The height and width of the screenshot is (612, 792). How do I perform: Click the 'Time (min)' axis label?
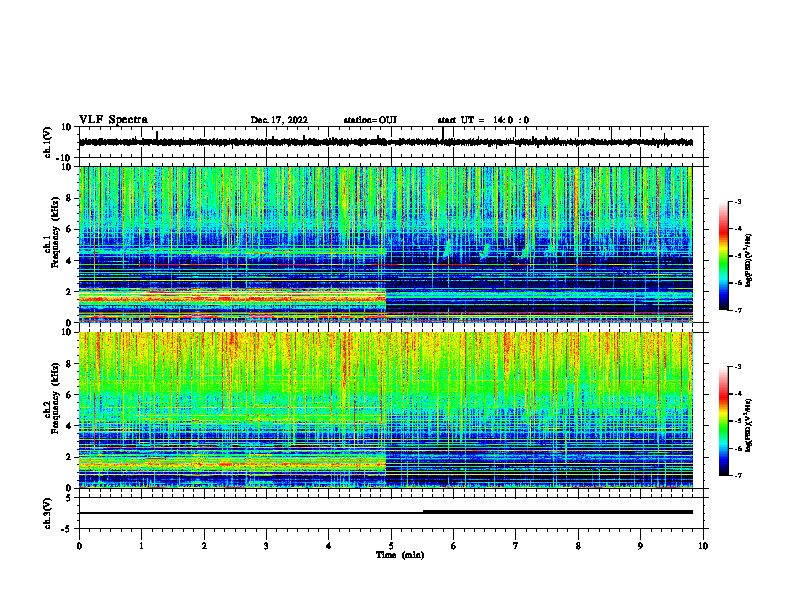[x=400, y=555]
